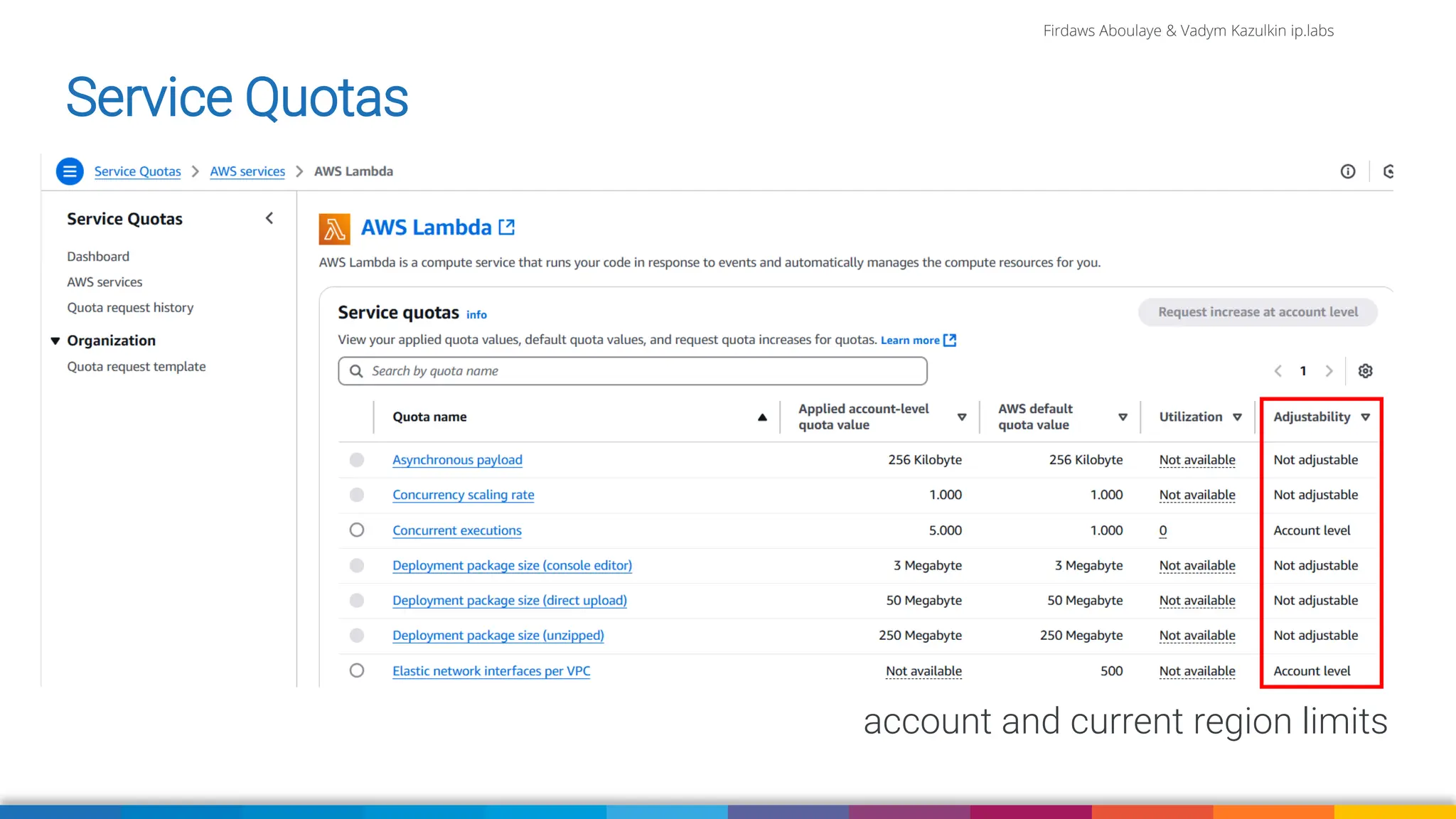The width and height of the screenshot is (1456, 819).
Task: Click the info circle icon top right
Action: 1347,171
